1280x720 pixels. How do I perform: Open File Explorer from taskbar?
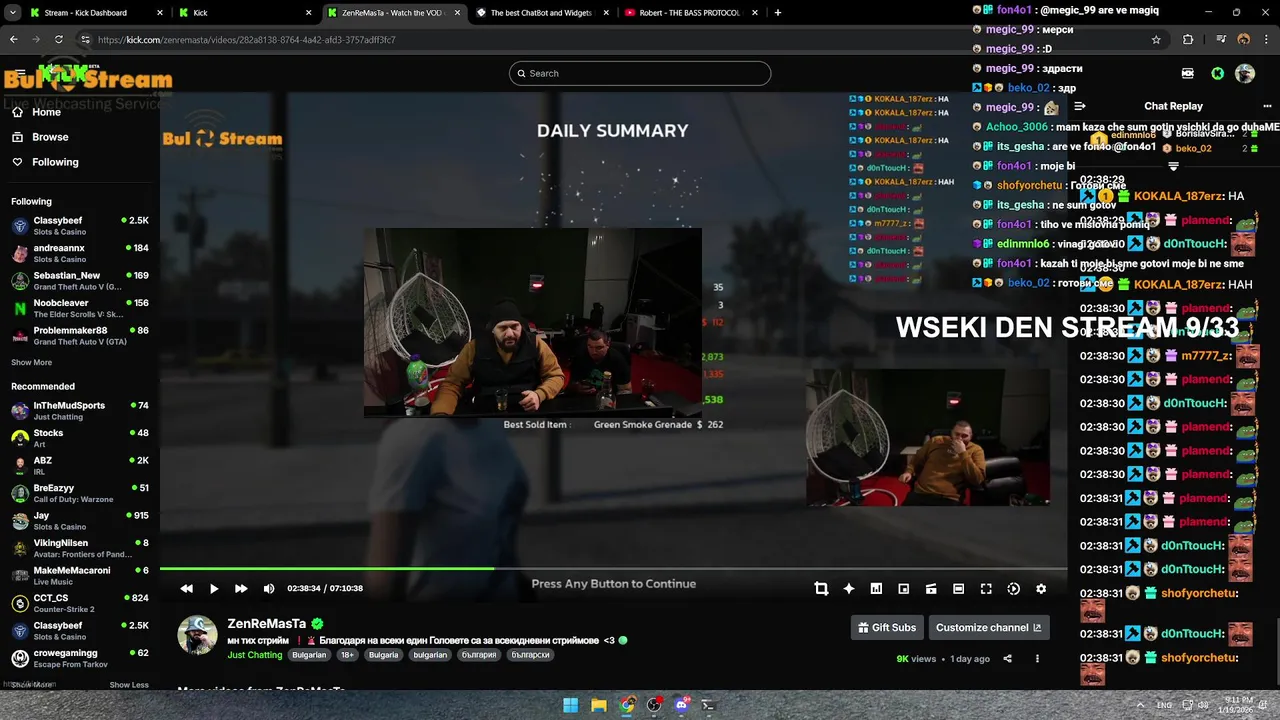[x=598, y=705]
